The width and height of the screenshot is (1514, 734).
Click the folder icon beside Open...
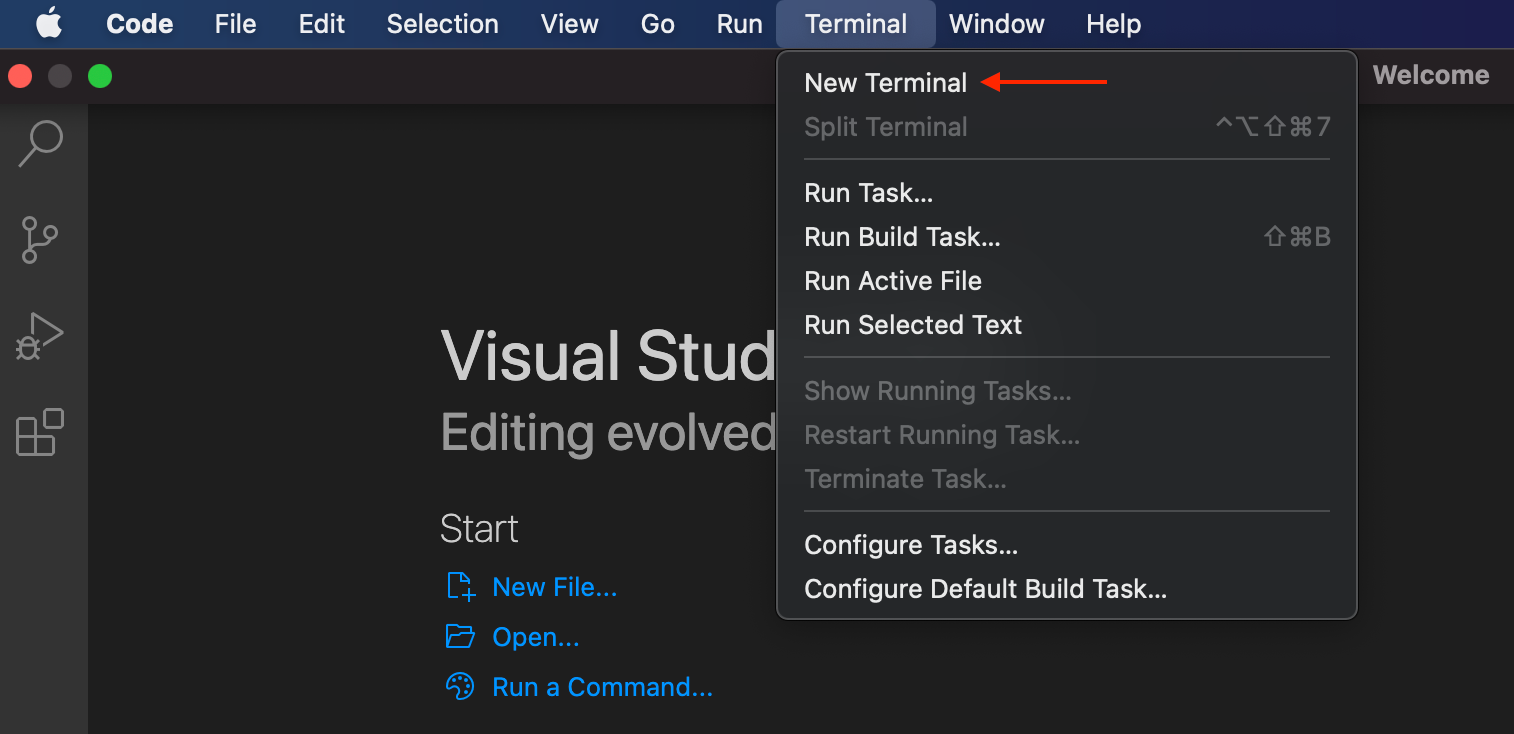[460, 637]
